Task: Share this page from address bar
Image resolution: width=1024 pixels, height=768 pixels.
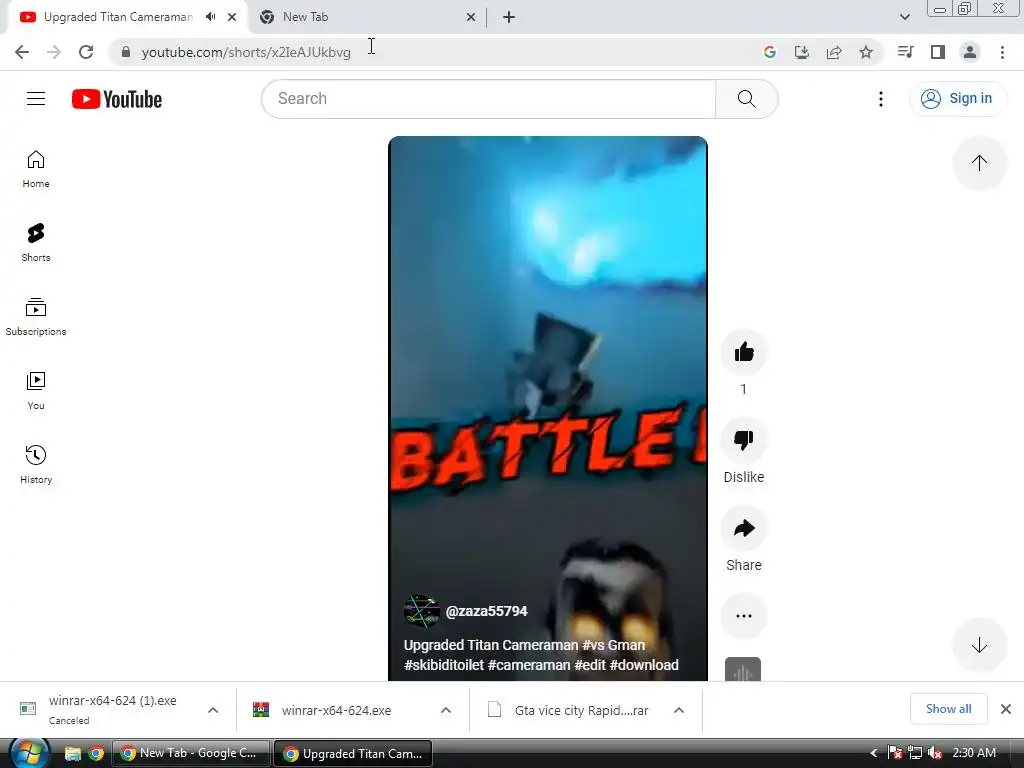Action: 834,52
